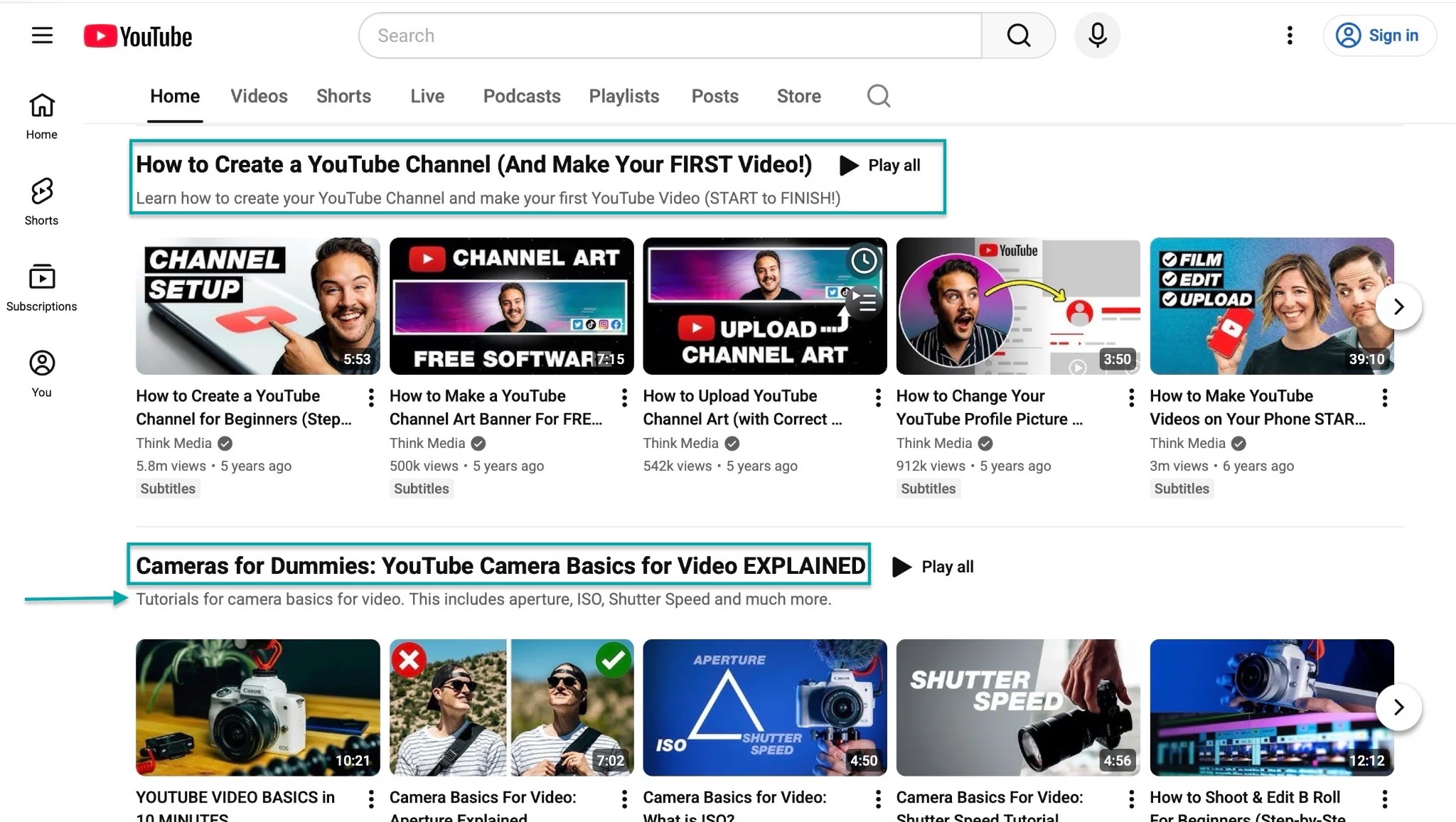1456x822 pixels.
Task: Start voice search with microphone
Action: [1097, 36]
